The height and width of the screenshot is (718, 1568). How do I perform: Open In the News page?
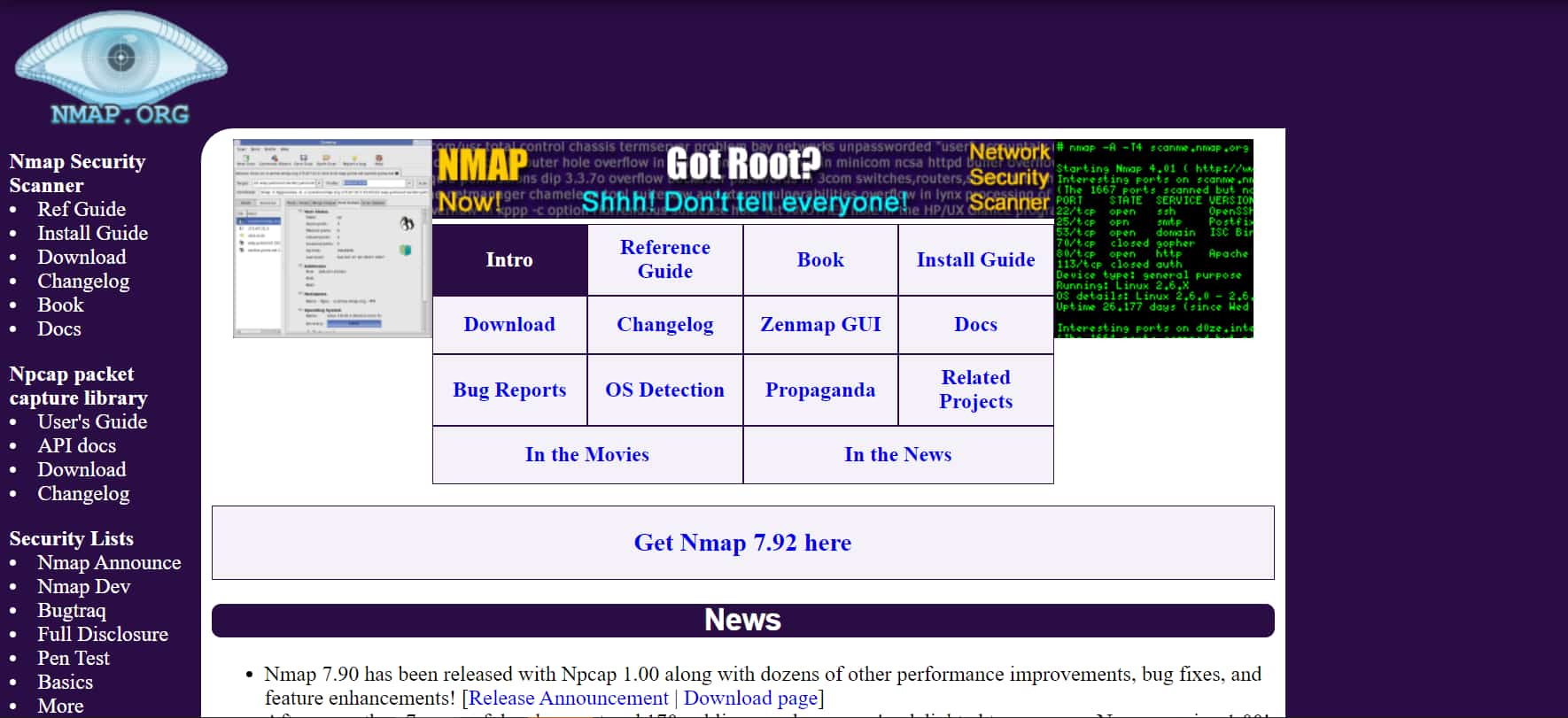point(898,455)
